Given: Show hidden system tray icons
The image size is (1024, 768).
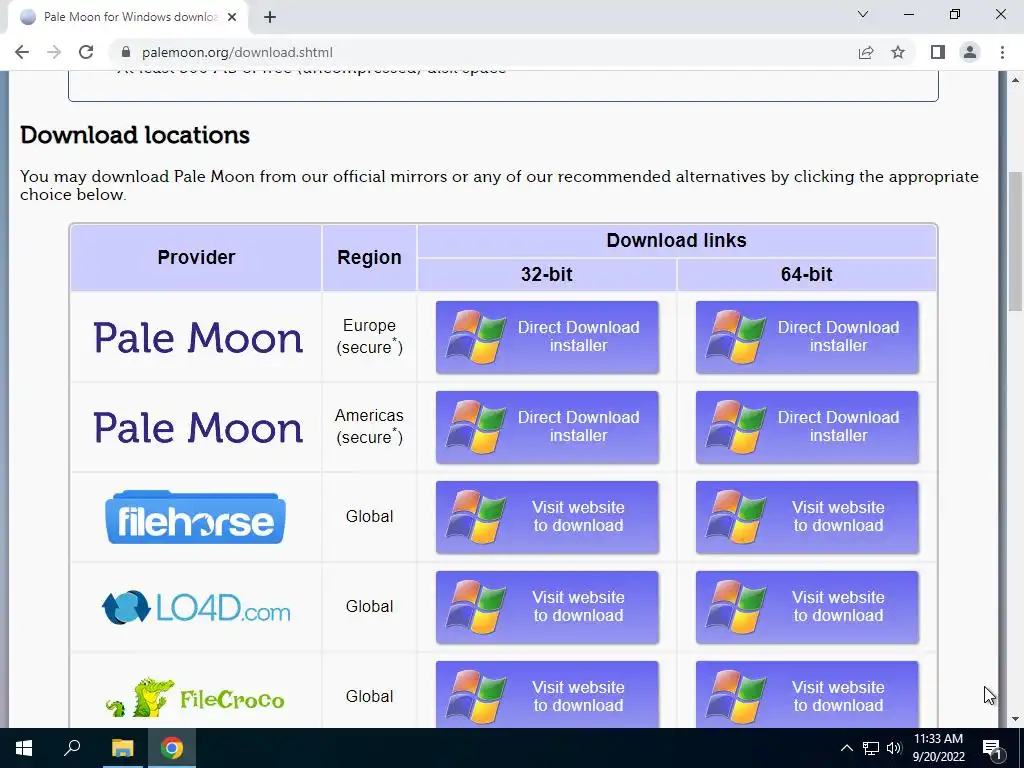Looking at the screenshot, I should click(846, 748).
